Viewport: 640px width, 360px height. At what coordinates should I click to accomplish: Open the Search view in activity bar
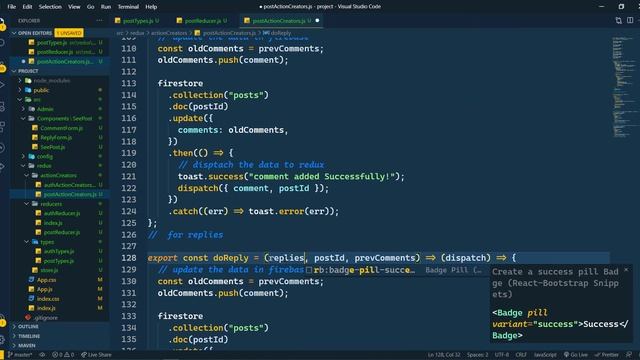pos(2,42)
